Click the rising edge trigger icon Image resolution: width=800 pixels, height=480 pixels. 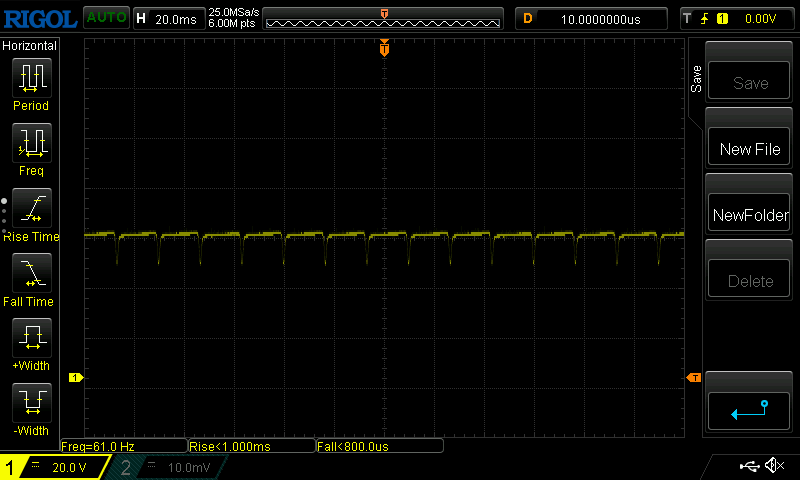705,19
